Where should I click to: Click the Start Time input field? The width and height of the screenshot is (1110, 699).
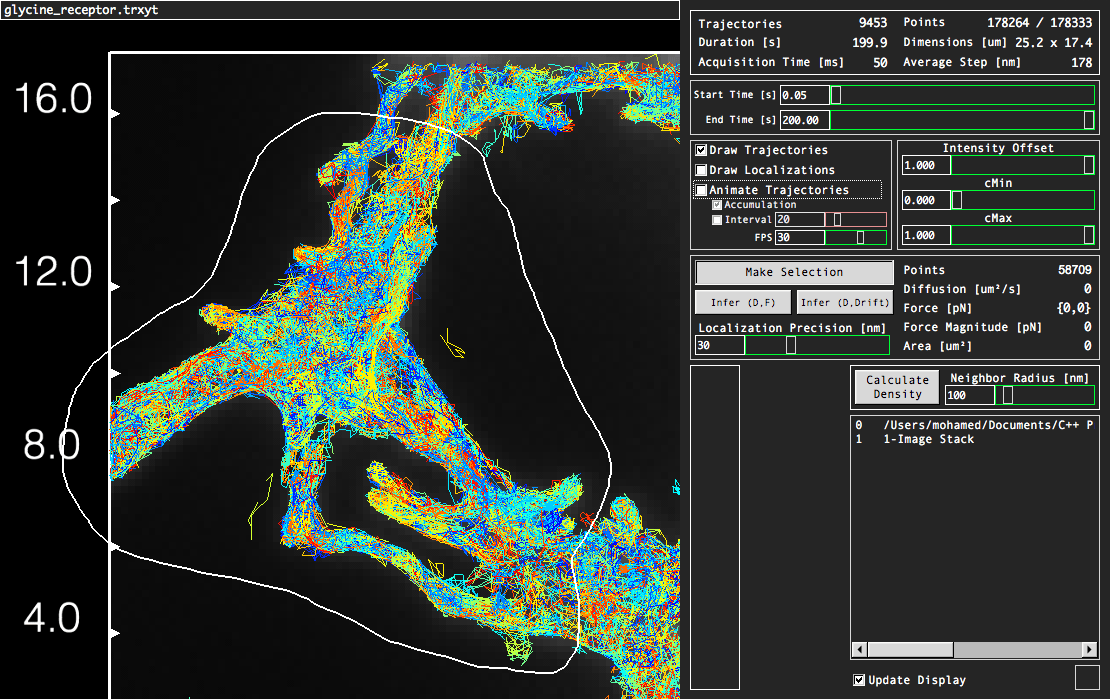[x=804, y=95]
